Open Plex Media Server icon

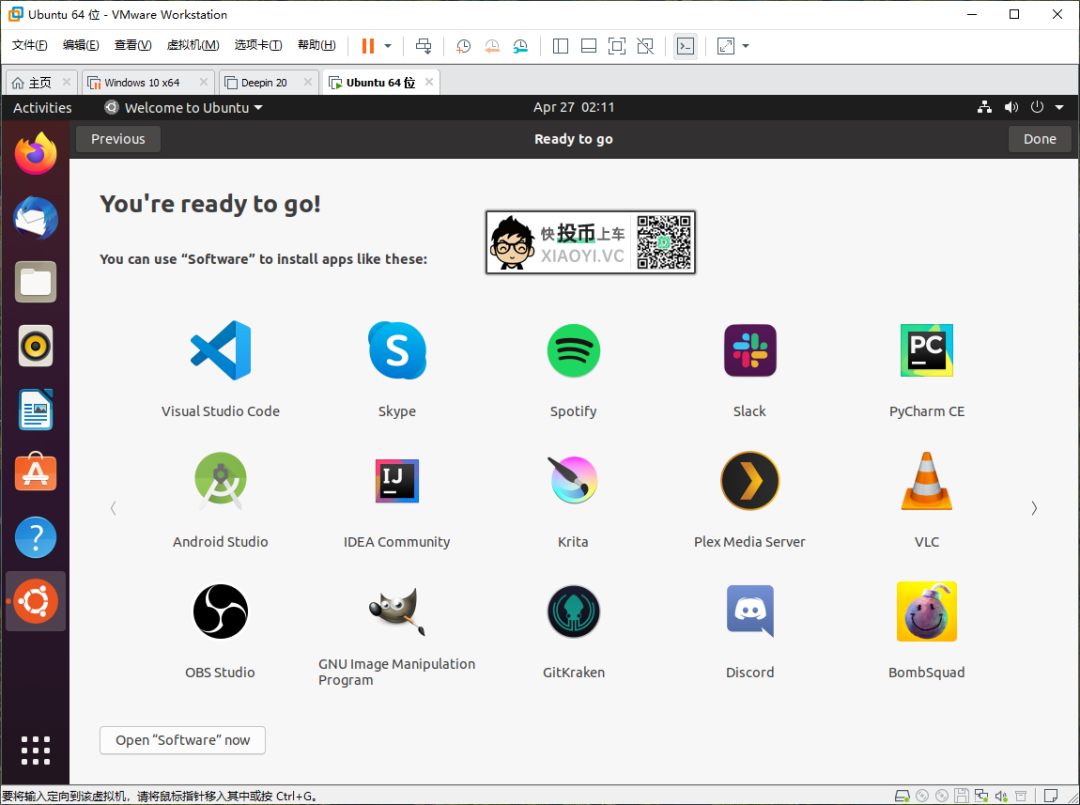click(x=750, y=481)
